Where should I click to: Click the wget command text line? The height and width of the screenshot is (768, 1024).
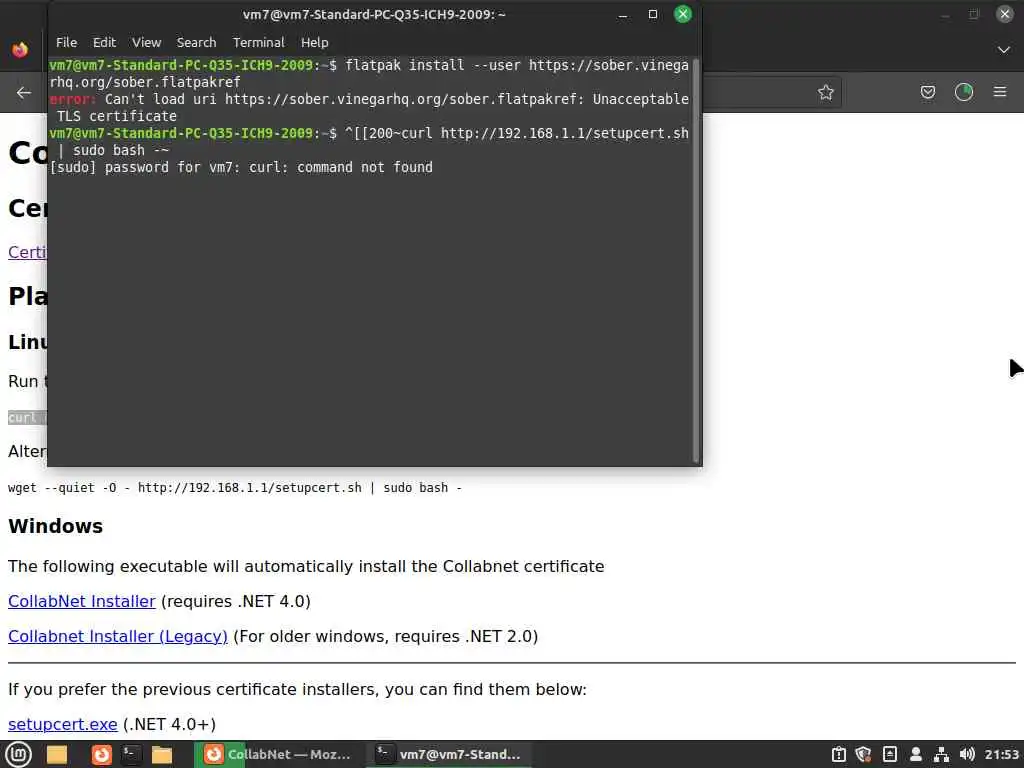(x=234, y=488)
